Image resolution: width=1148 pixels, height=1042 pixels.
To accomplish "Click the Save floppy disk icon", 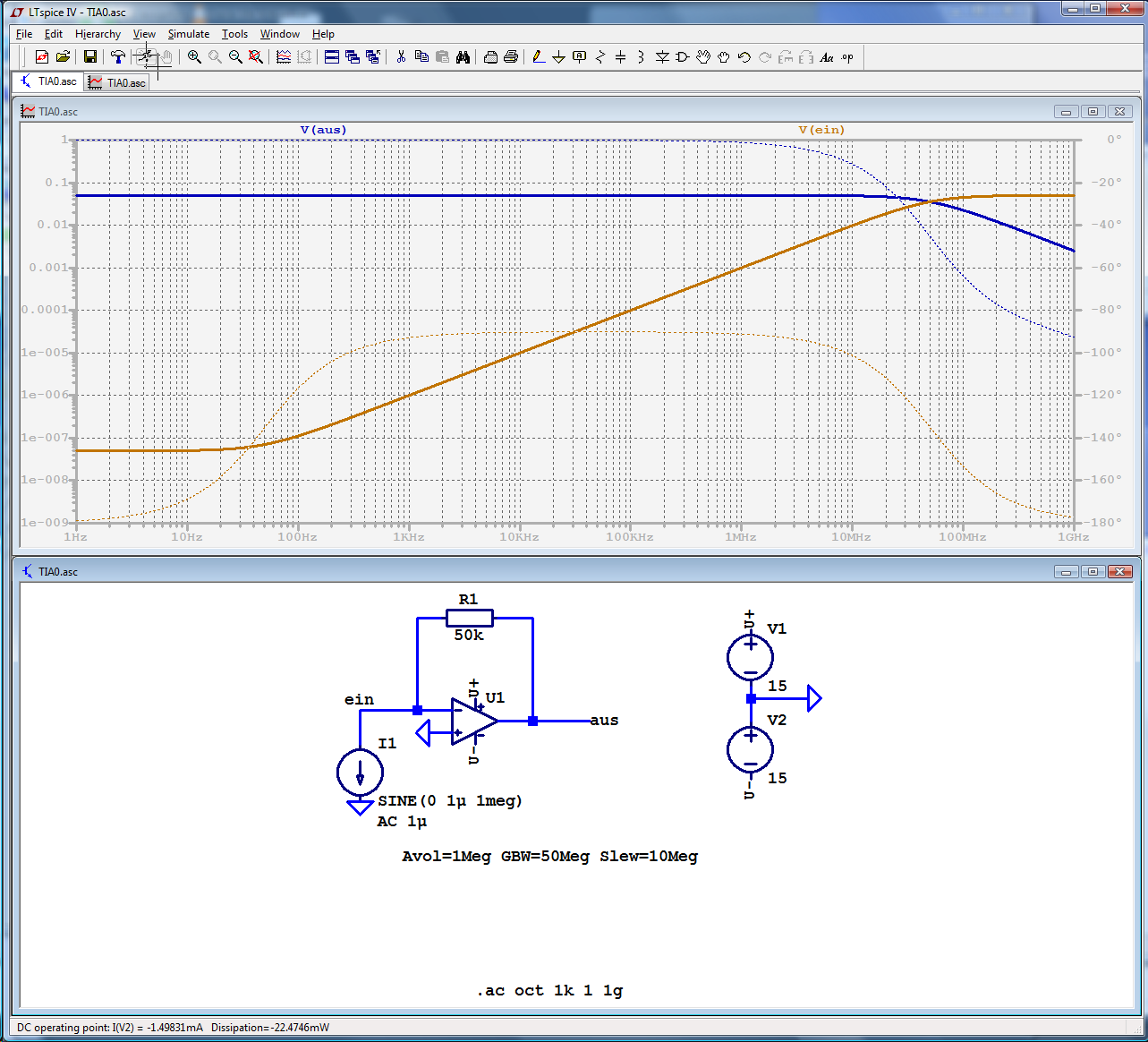I will click(90, 57).
